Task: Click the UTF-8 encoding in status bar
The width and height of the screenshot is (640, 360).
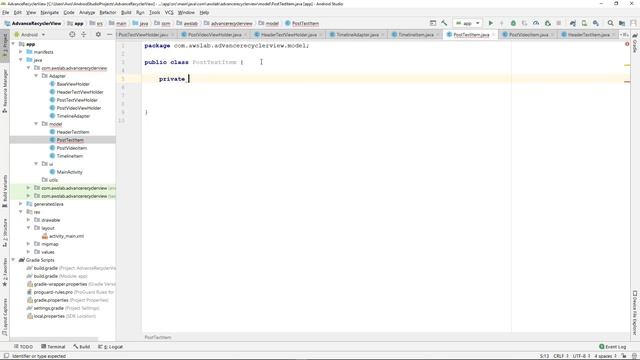Action: (581, 356)
